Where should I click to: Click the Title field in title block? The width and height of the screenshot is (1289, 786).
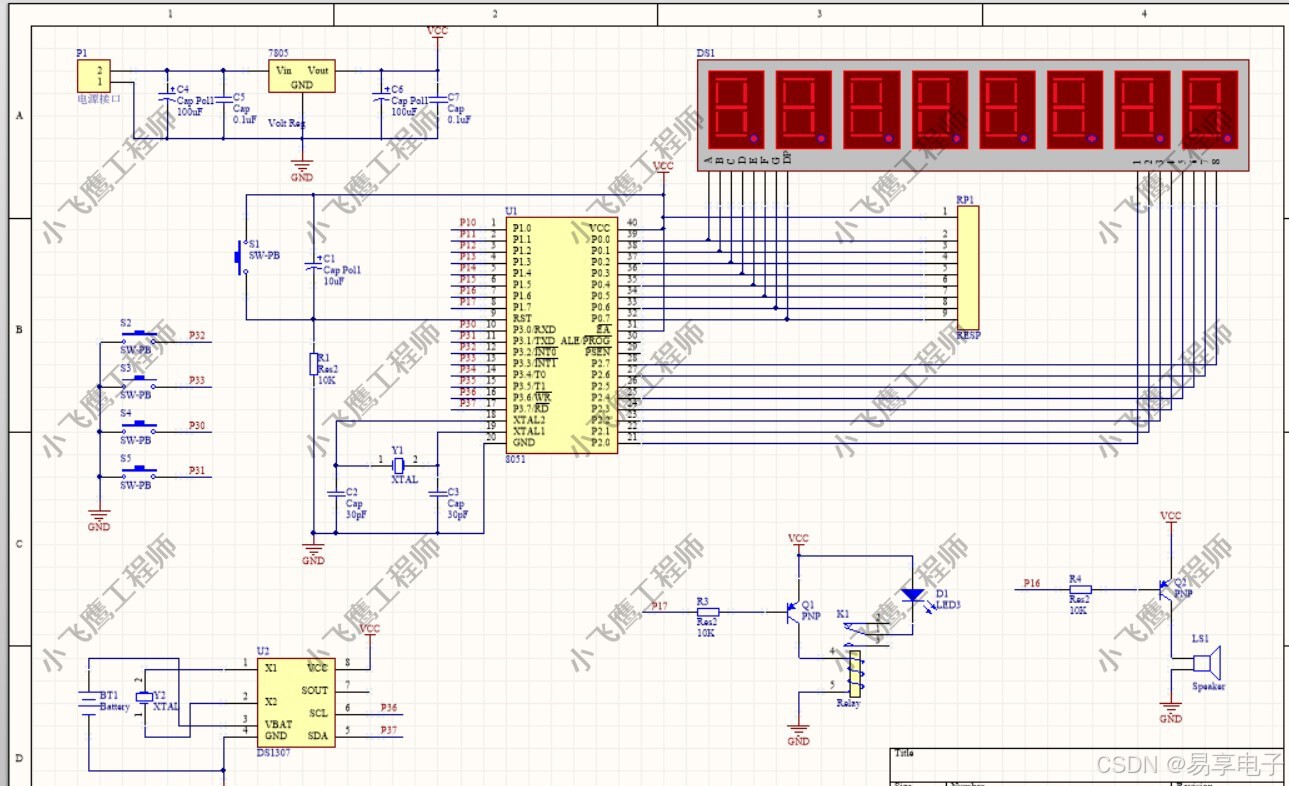tap(1086, 765)
